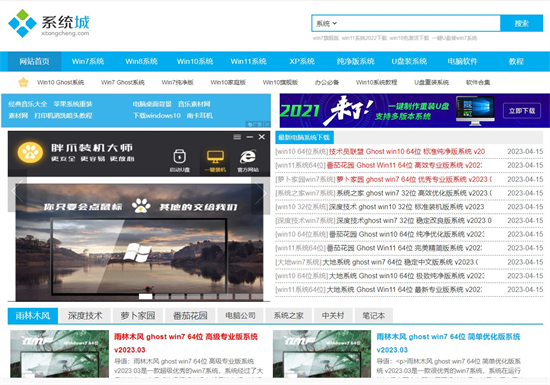Click the win11系统2022下载 search suggestion
This screenshot has width=550, height=385.
tap(364, 38)
